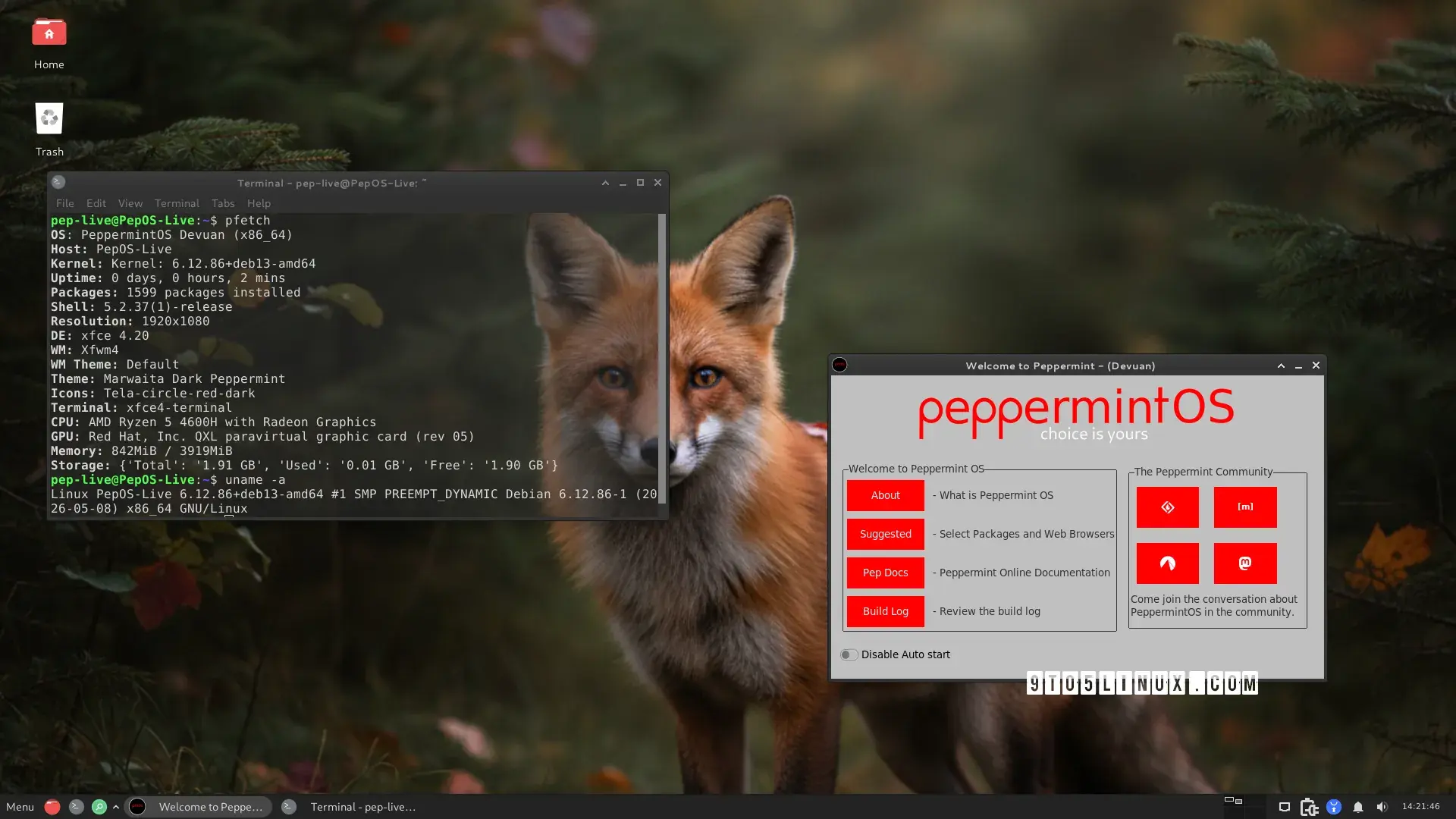
Task: Open the power manager battery tray icon
Action: (1310, 807)
